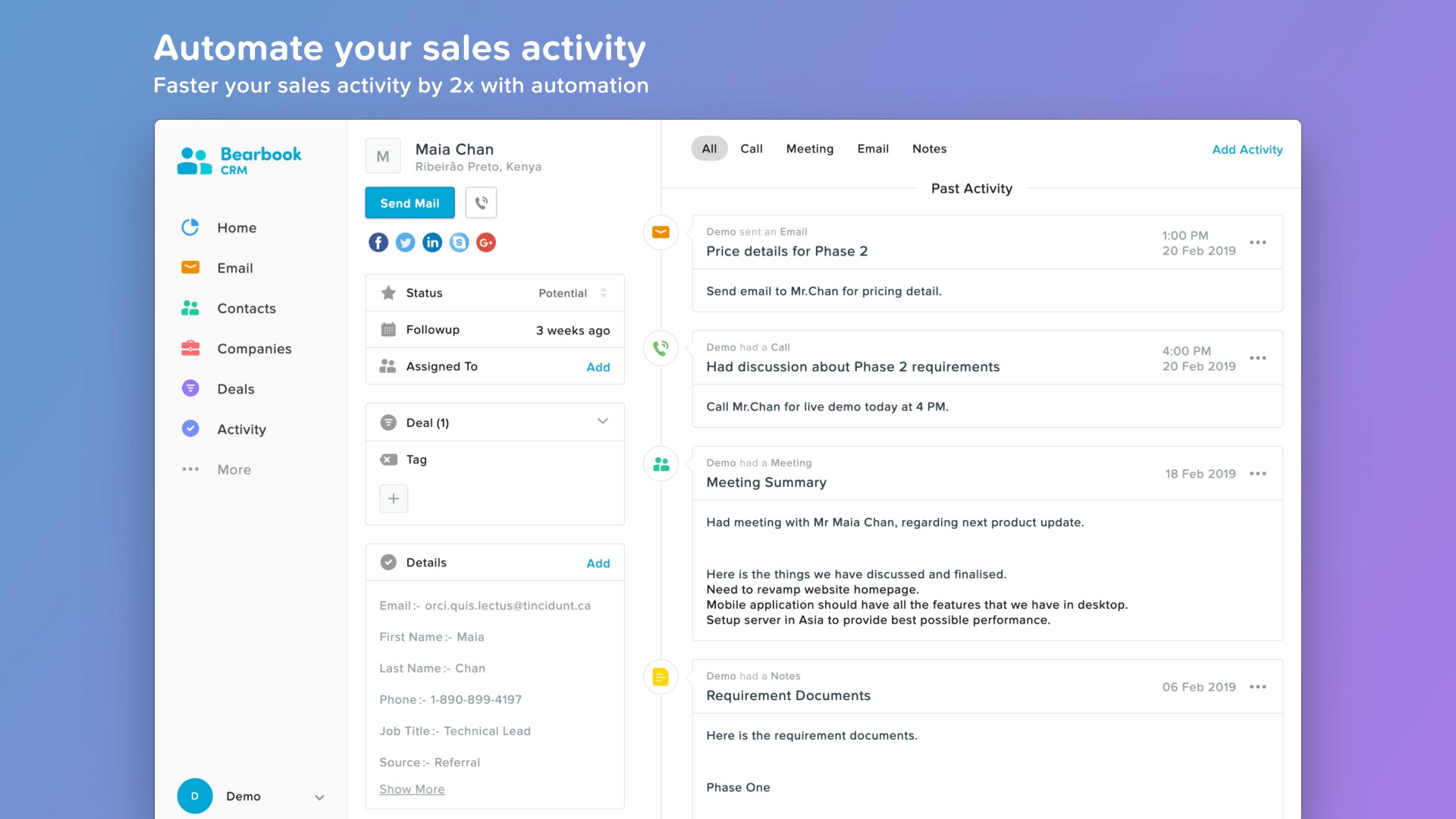Switch to the Call activity tab

pos(751,149)
